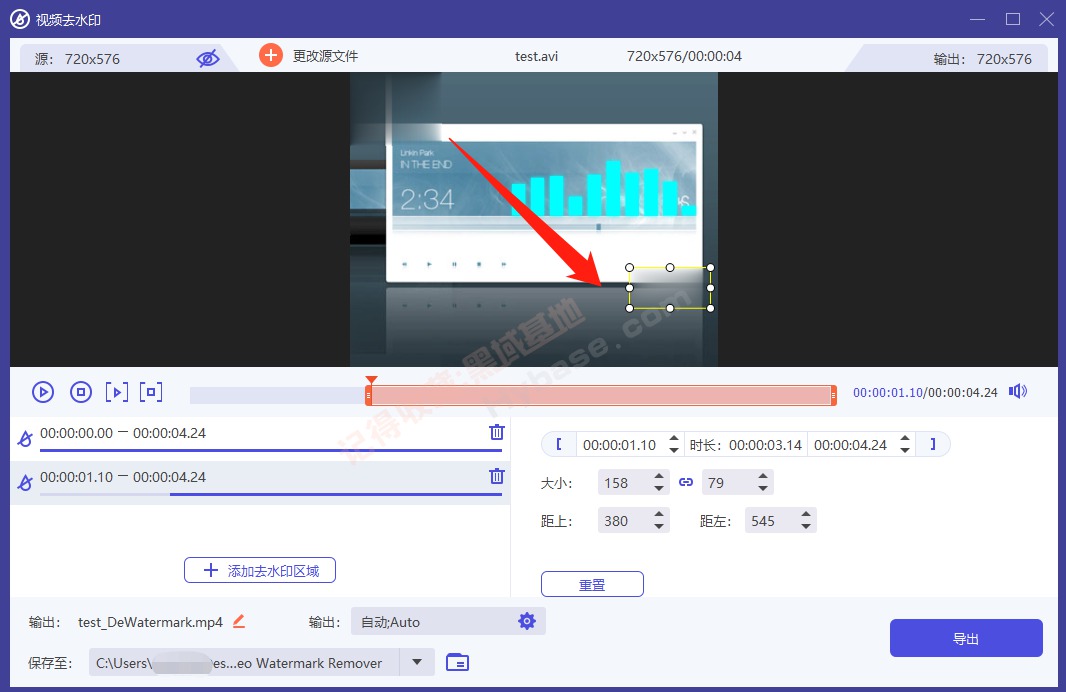
Task: Click the 时长: 00:00:03.14 duration text
Action: [x=746, y=445]
